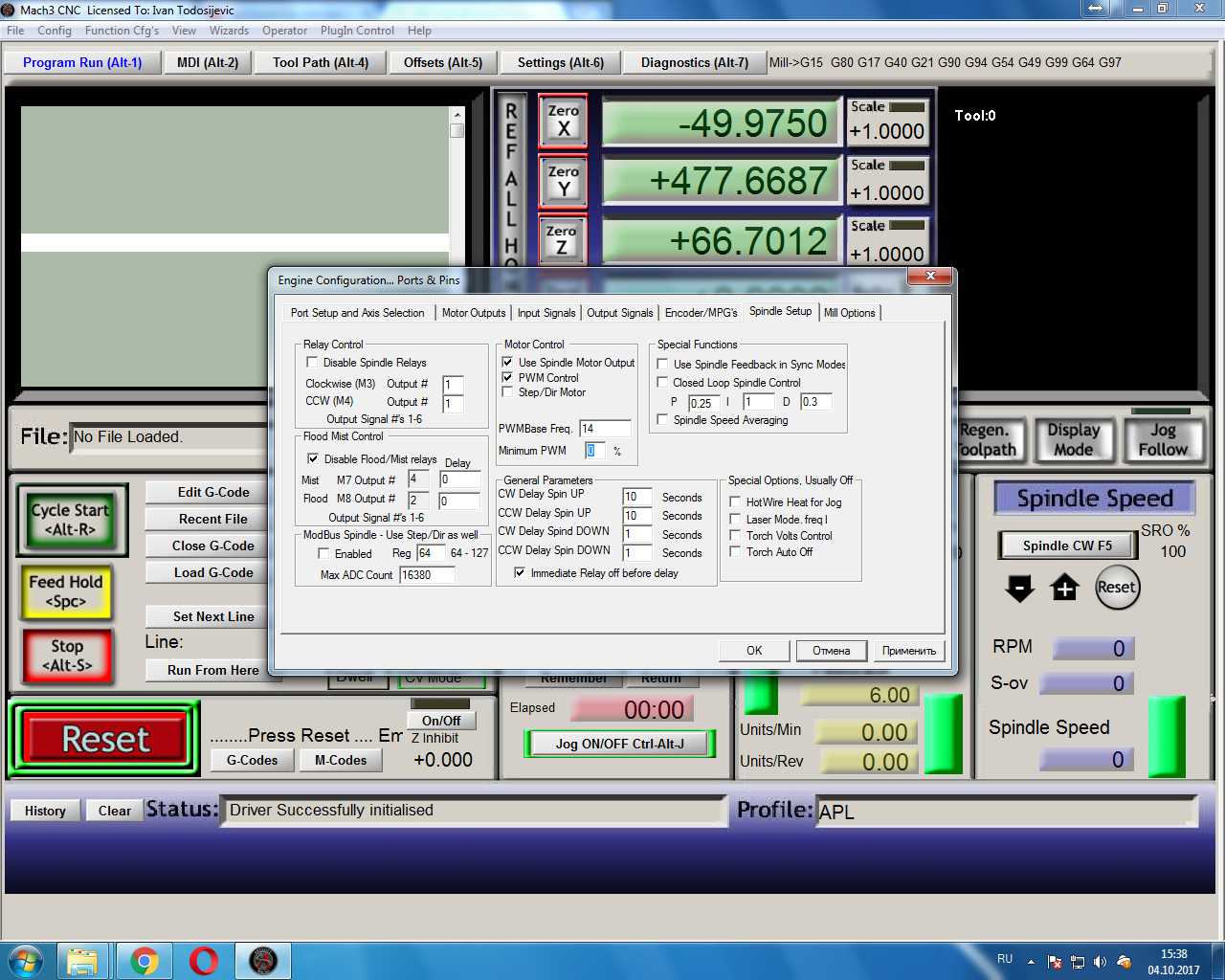The image size is (1225, 980).
Task: Click the Применить apply button
Action: [909, 651]
